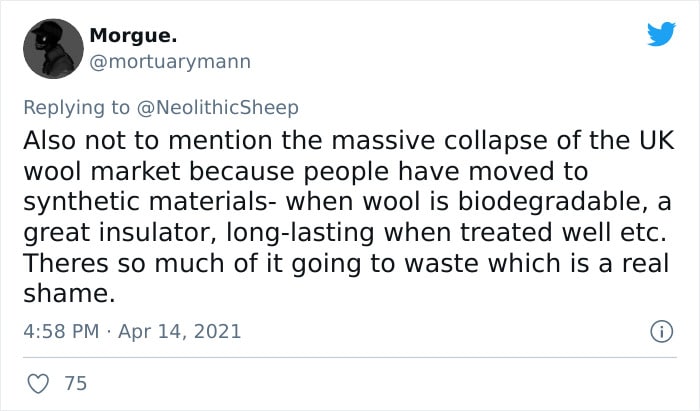Click the Twitter bird logo

point(661,33)
